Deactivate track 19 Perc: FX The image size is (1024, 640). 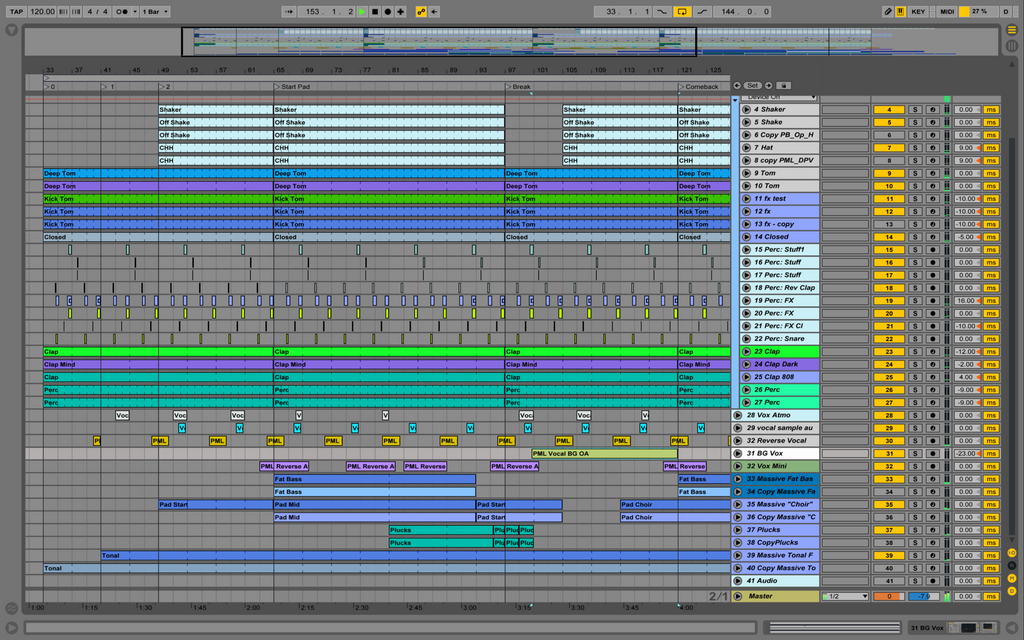(x=888, y=300)
